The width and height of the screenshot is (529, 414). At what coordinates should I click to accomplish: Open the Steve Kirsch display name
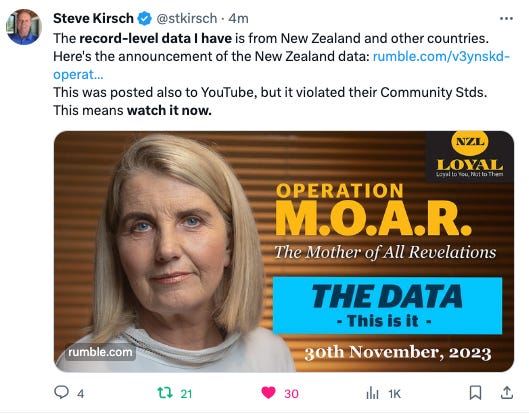click(93, 18)
